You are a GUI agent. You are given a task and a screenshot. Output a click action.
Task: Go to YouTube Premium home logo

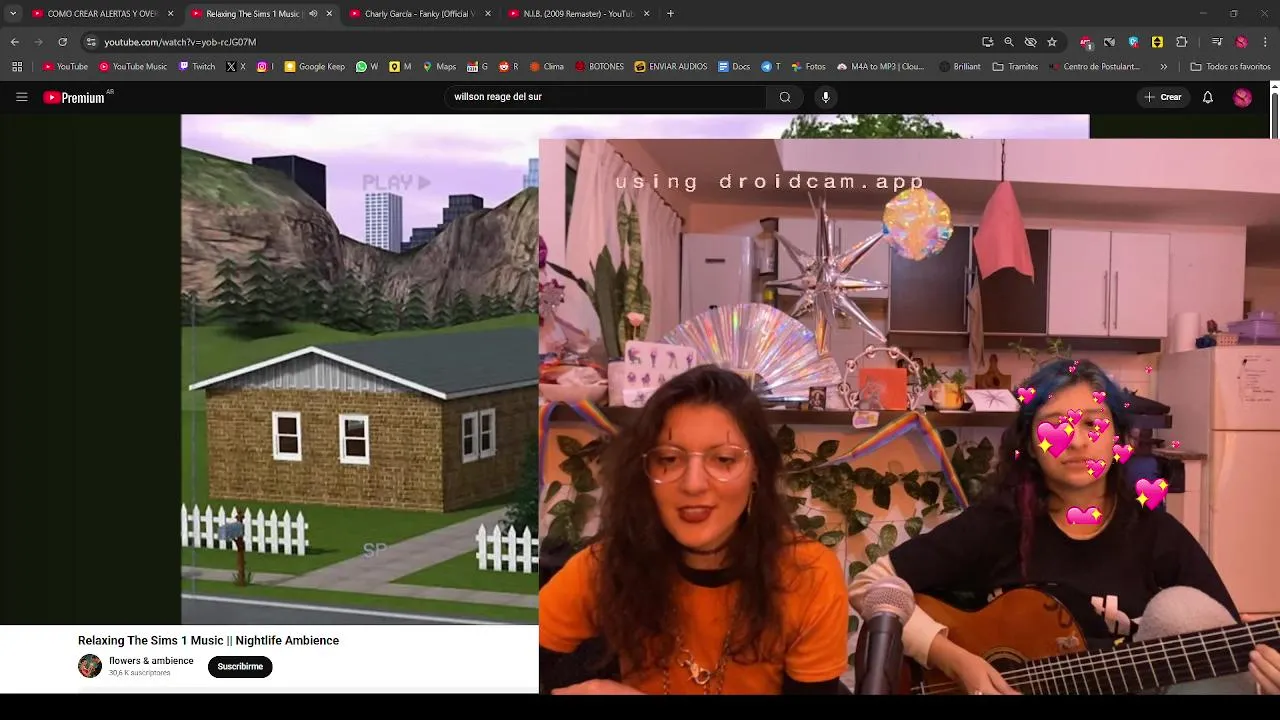point(74,97)
